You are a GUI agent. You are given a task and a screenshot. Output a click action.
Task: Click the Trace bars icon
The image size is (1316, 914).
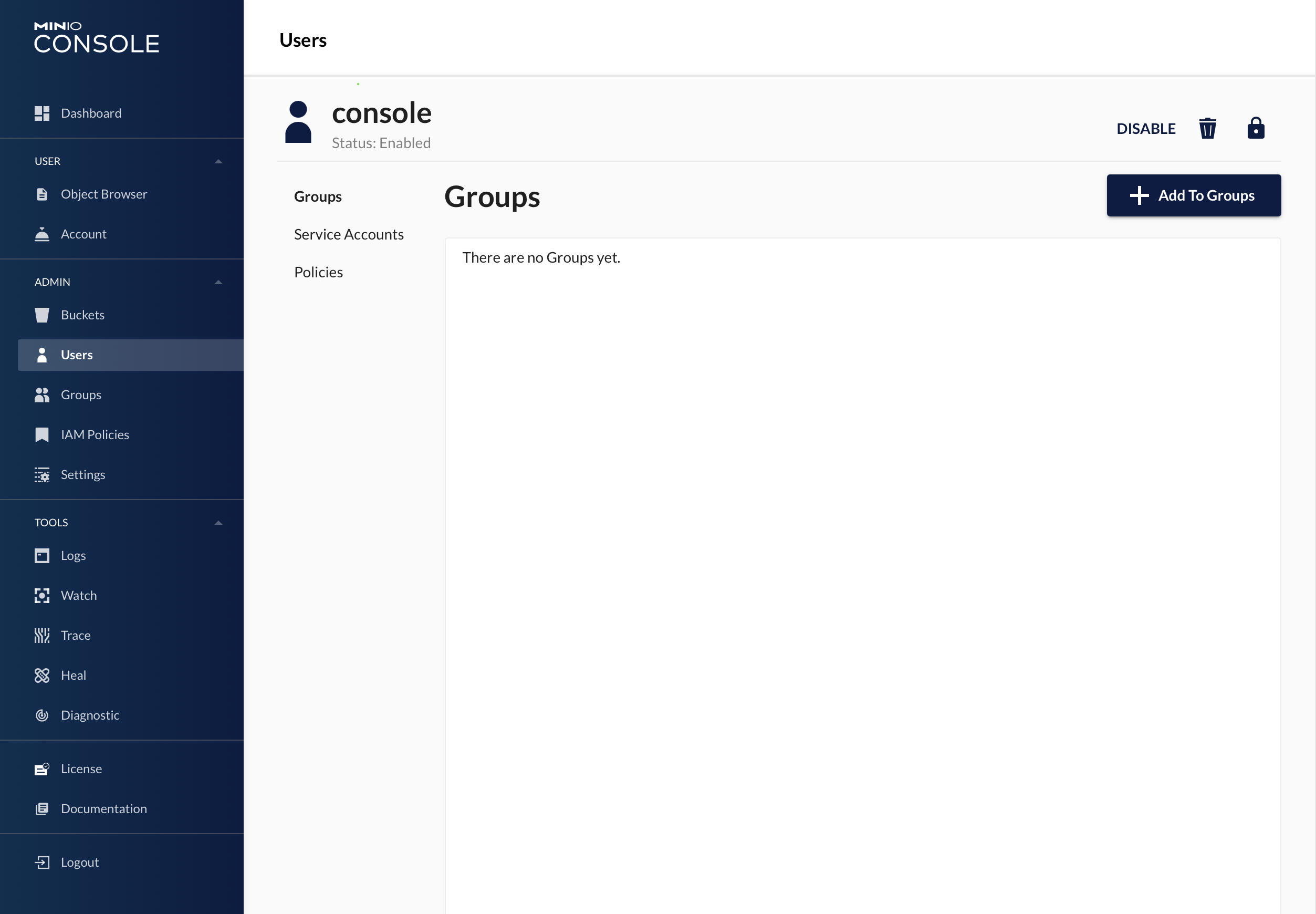click(42, 636)
